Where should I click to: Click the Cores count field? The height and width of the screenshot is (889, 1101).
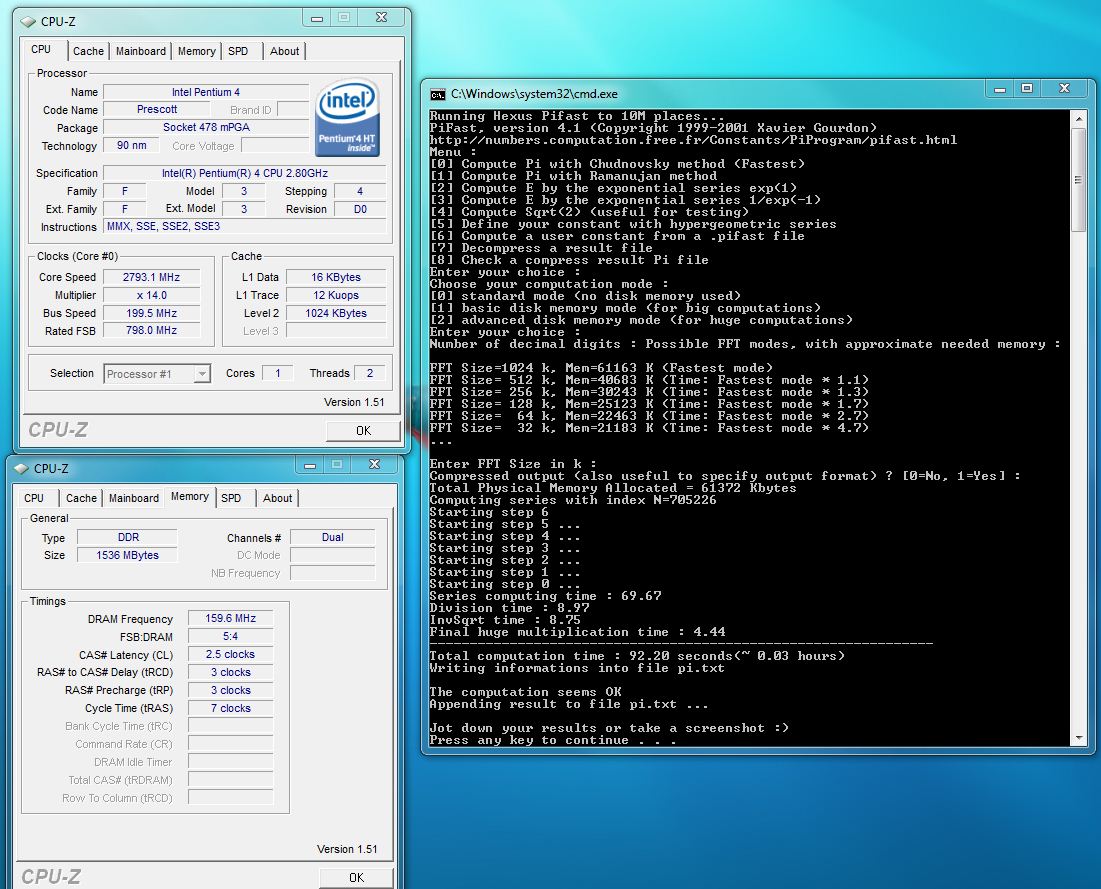(x=277, y=373)
